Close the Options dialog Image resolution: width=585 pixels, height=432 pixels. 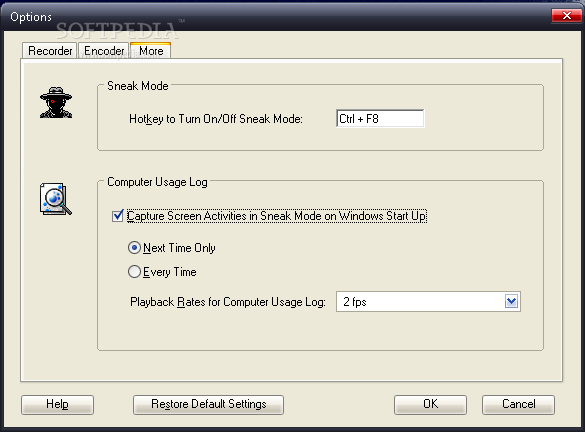click(x=566, y=15)
